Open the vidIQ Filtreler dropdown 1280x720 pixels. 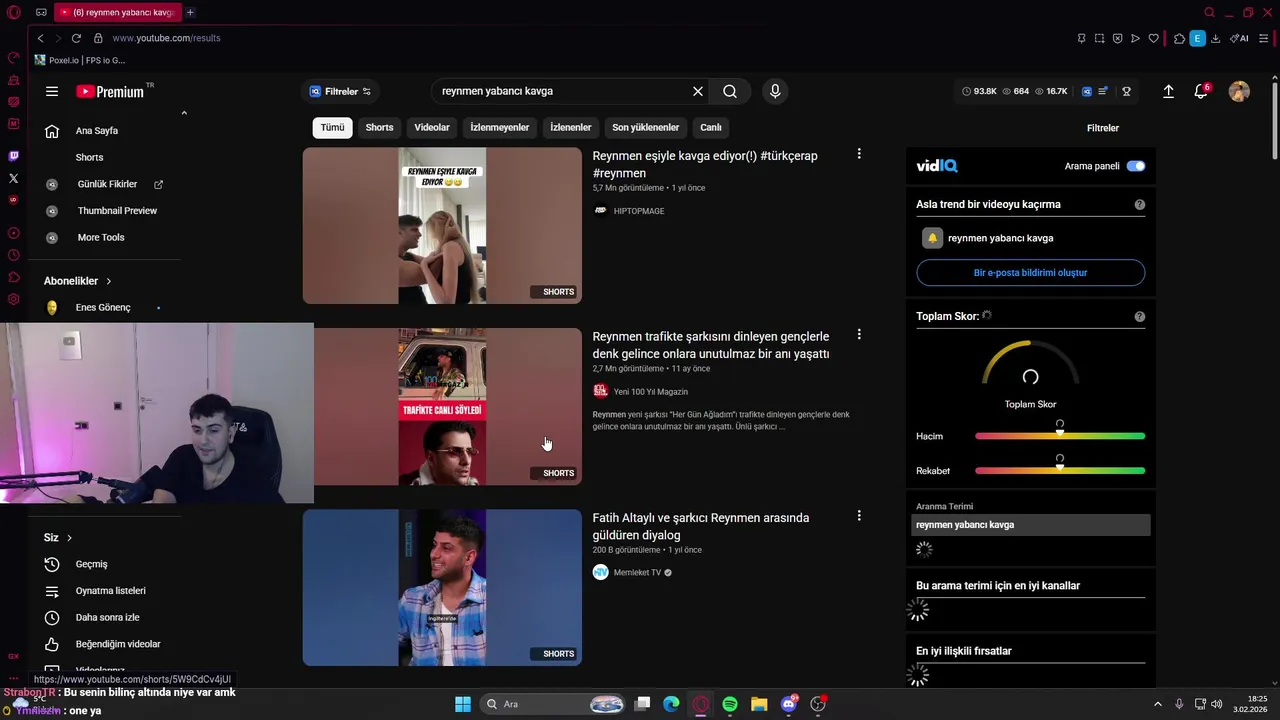pos(341,91)
